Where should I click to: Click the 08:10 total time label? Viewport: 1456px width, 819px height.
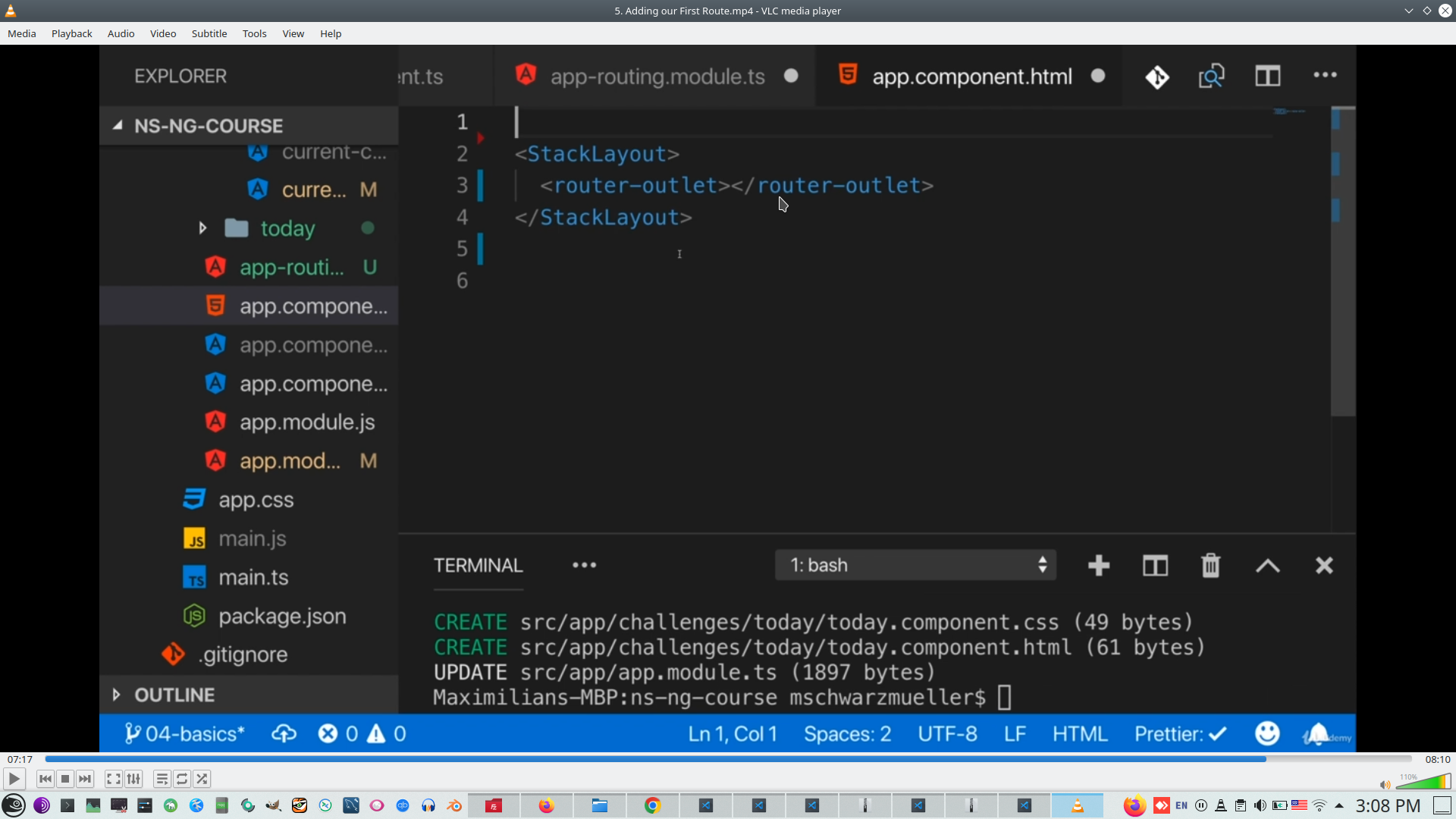click(x=1437, y=759)
